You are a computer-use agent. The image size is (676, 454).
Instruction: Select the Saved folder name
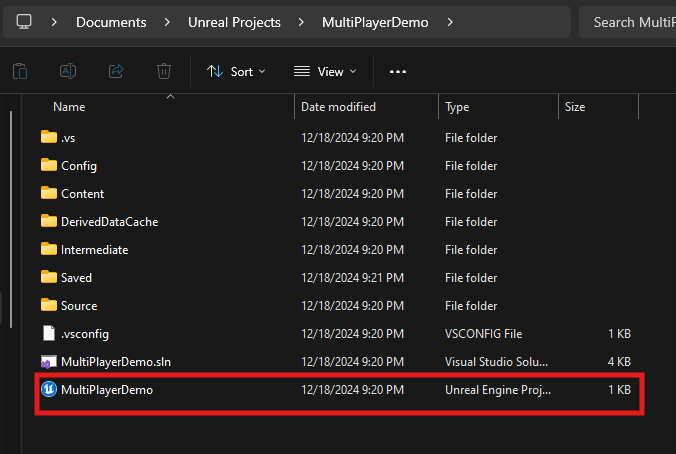click(x=76, y=278)
